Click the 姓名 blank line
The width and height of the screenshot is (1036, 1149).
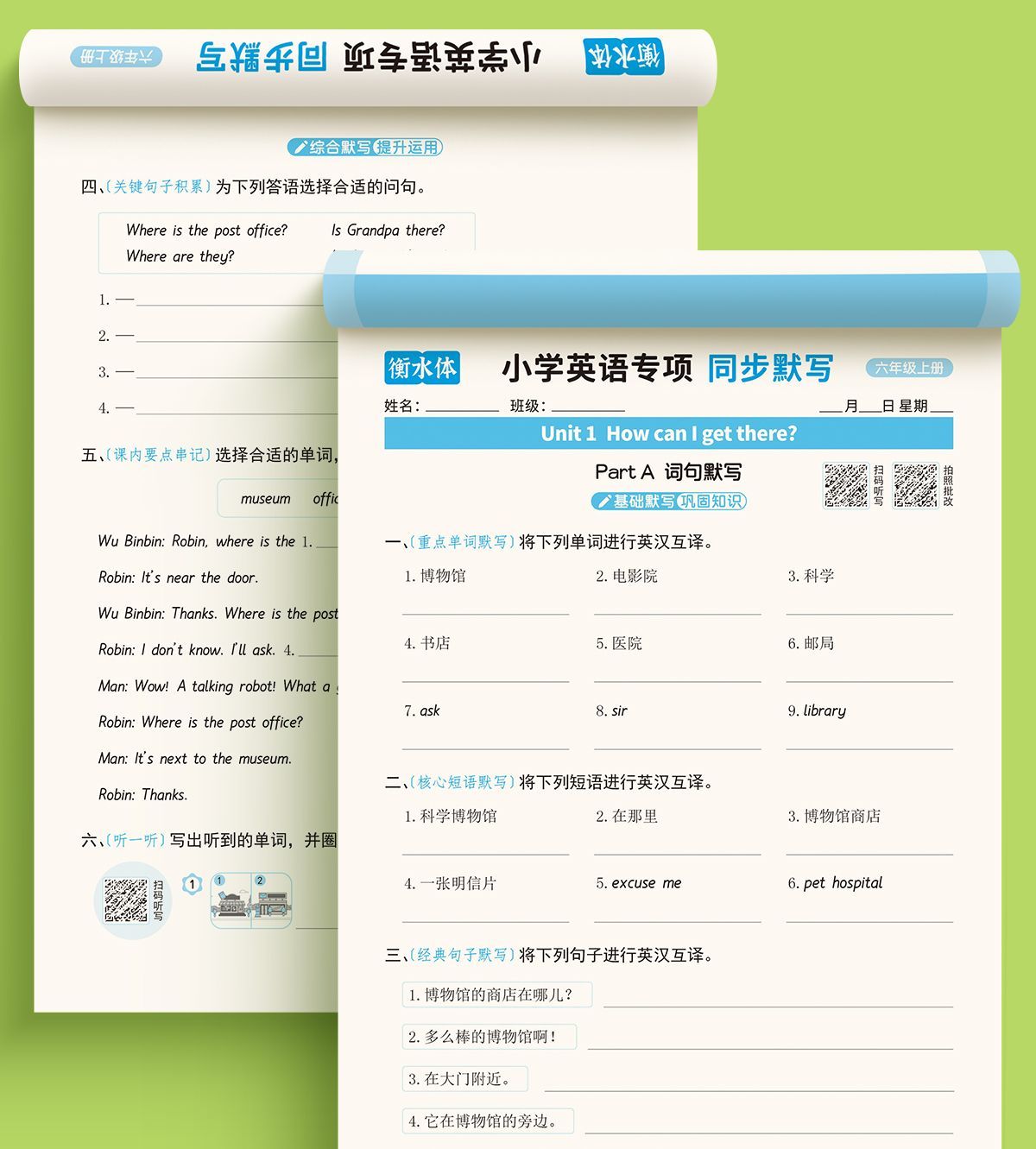462,409
